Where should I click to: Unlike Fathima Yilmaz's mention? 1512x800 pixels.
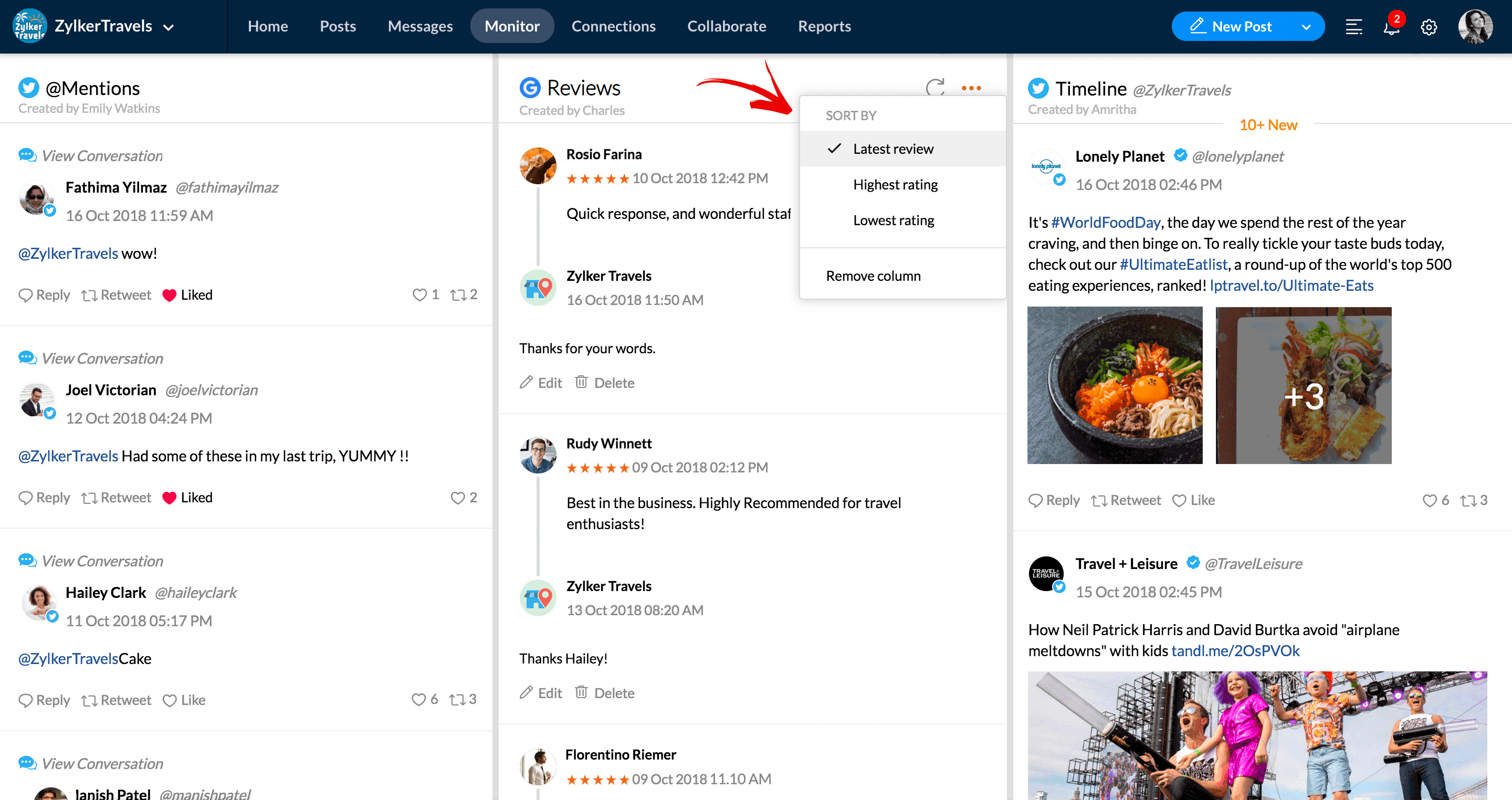(x=187, y=294)
